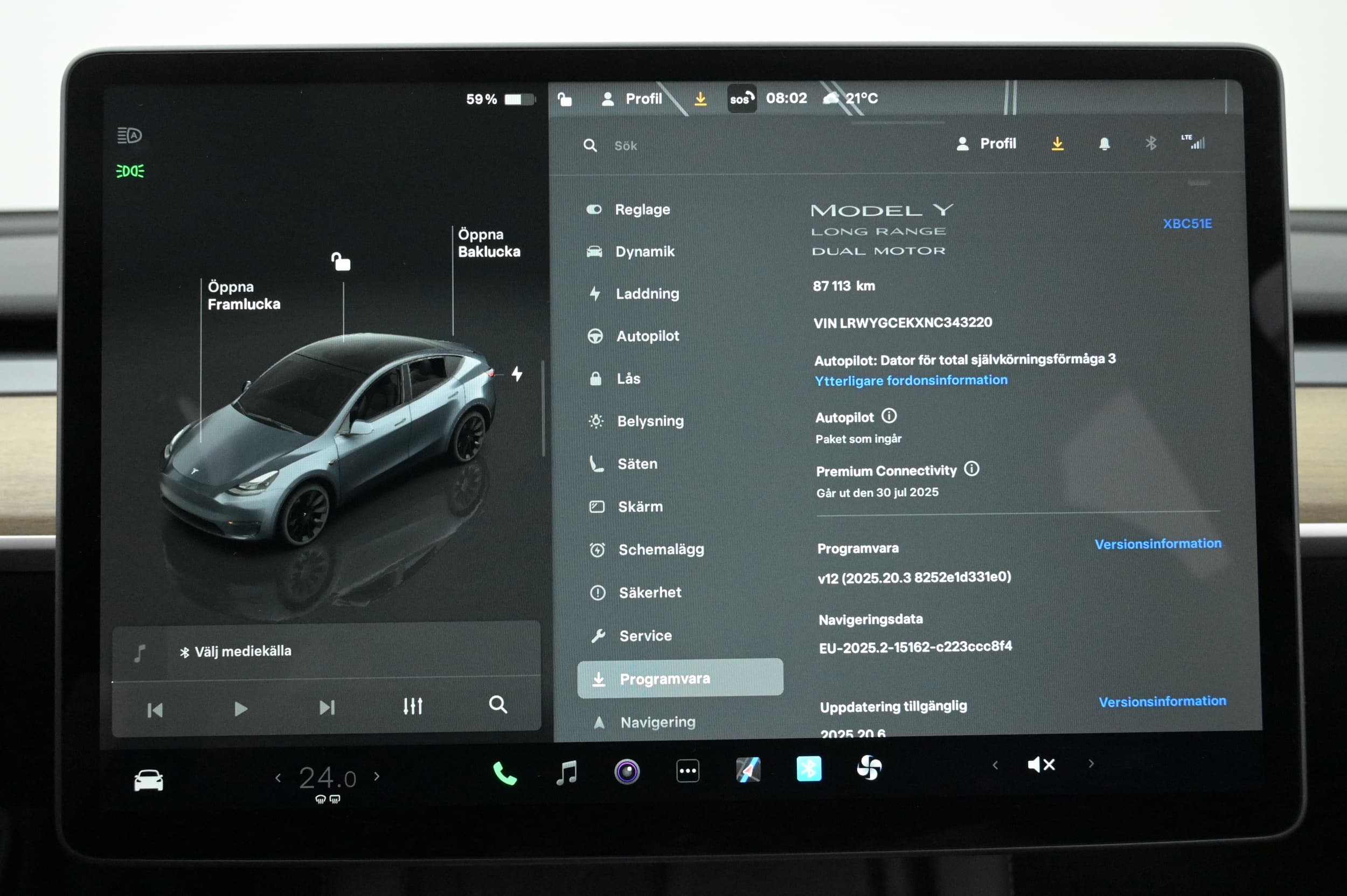Viewport: 1347px width, 896px height.
Task: Open the Schemalägg scheduling menu
Action: [647, 550]
